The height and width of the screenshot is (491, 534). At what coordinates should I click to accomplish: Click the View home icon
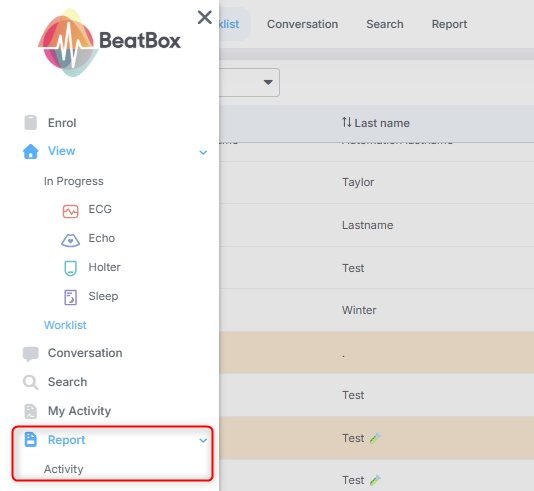point(31,151)
